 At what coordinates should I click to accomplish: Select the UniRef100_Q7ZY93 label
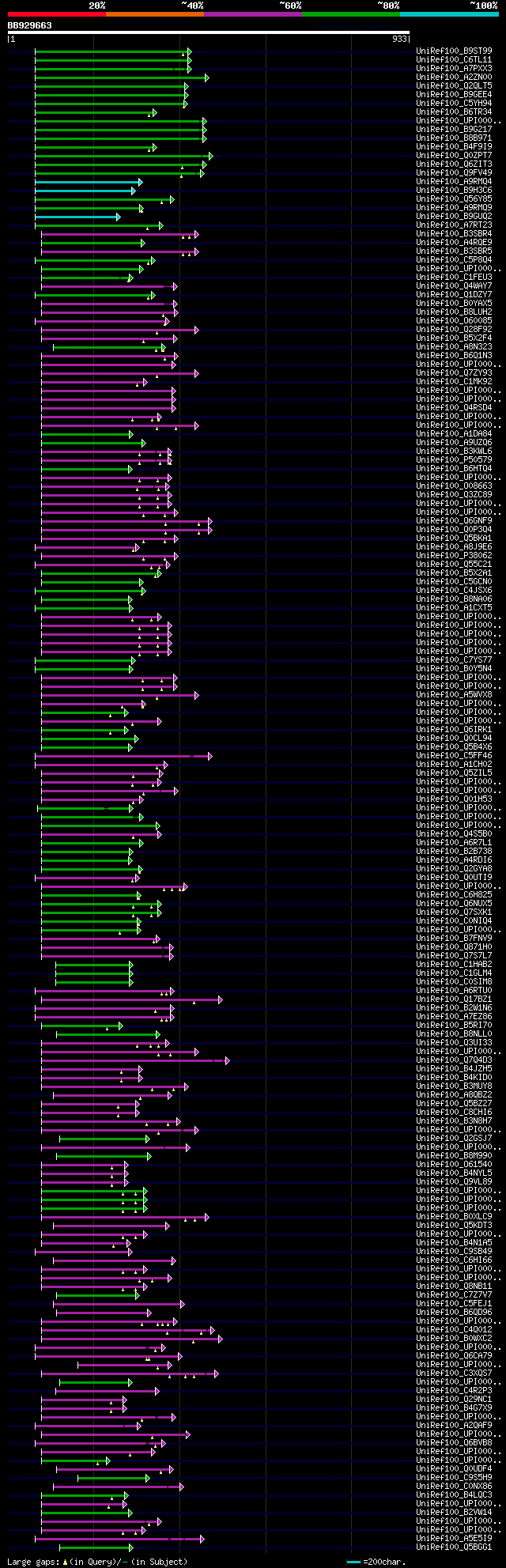click(x=454, y=373)
